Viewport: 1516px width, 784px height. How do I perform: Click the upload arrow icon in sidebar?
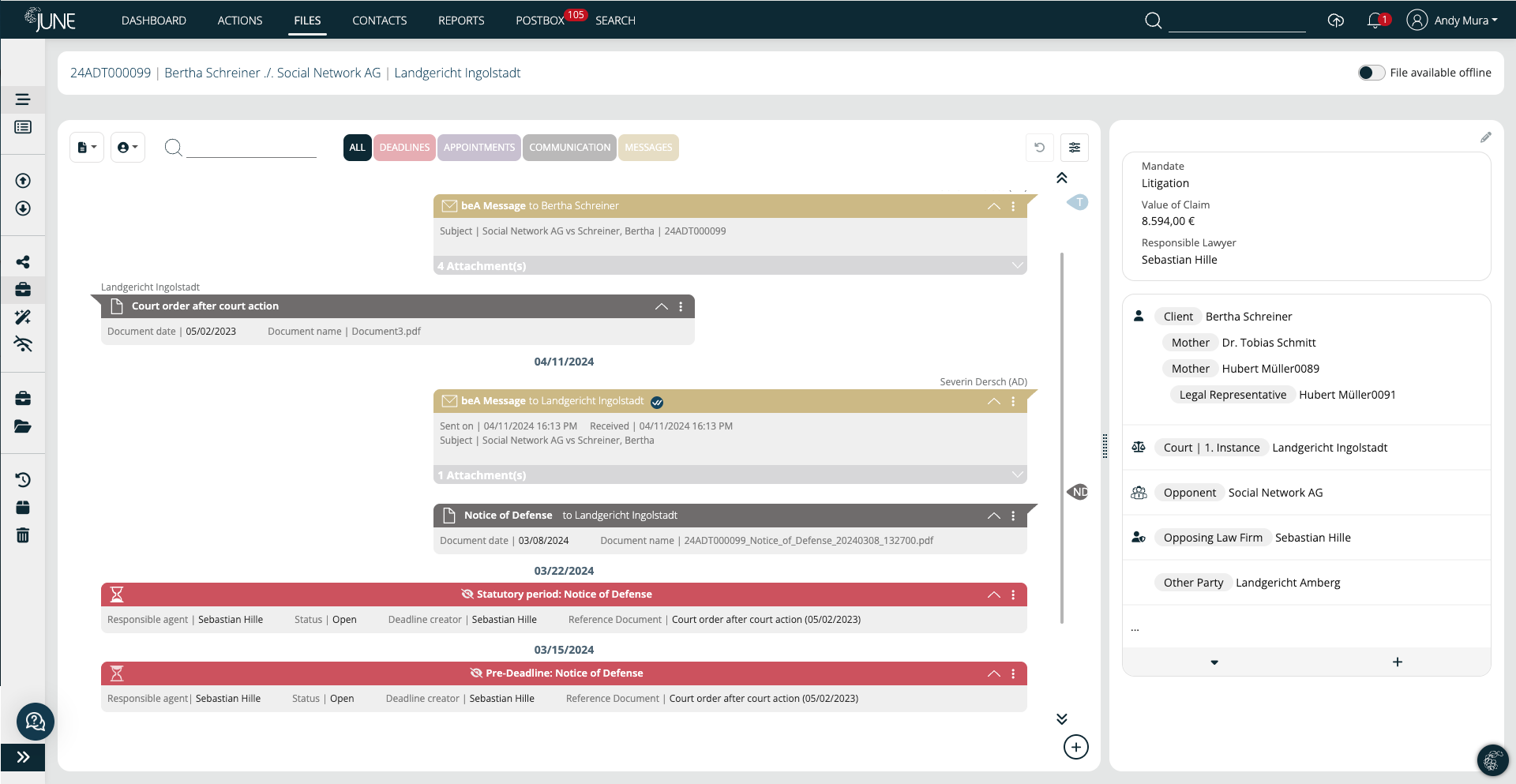click(x=23, y=180)
